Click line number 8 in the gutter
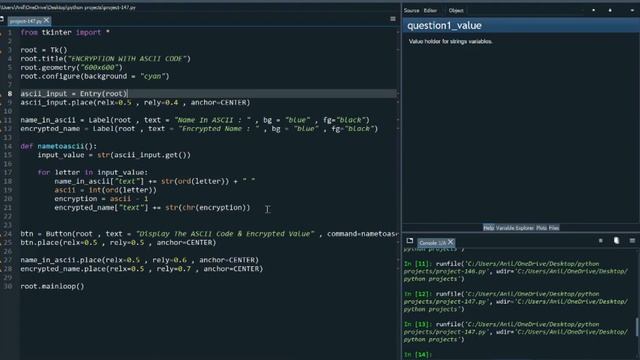The image size is (640, 360). (10, 93)
